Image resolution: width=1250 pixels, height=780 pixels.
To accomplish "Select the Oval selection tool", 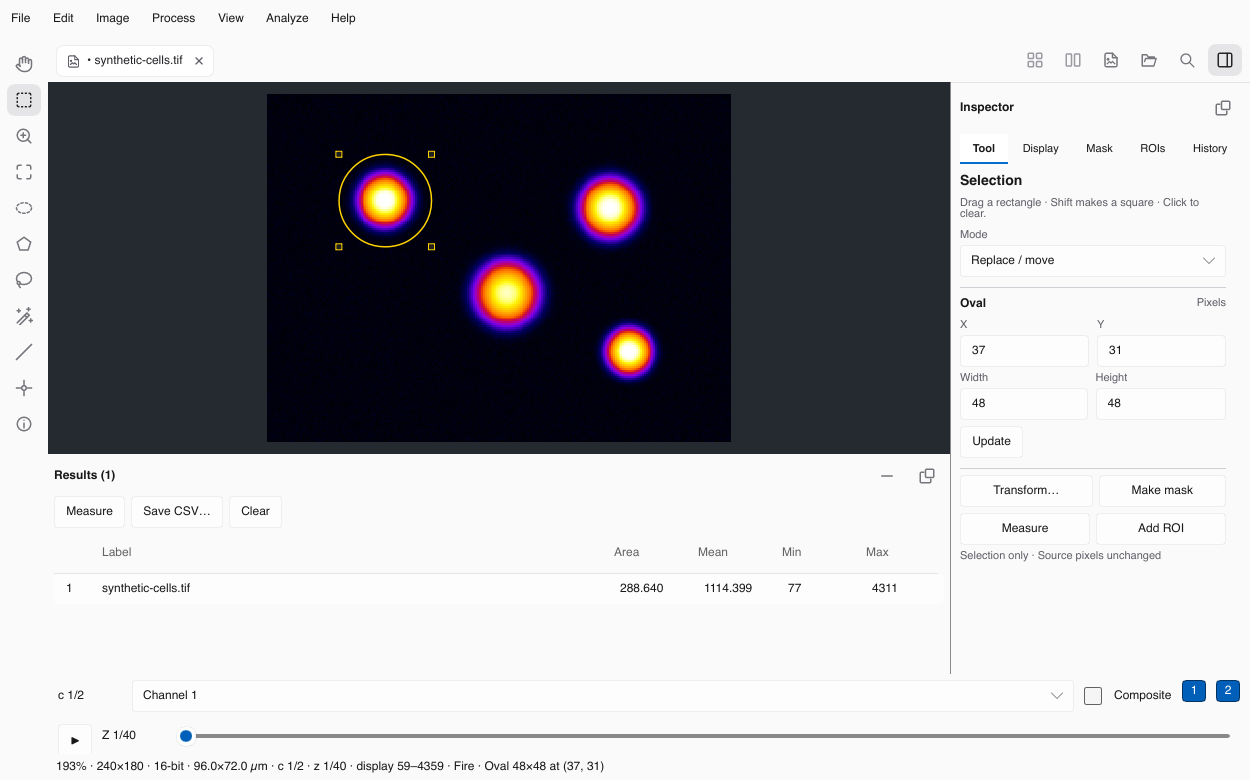I will pos(24,208).
